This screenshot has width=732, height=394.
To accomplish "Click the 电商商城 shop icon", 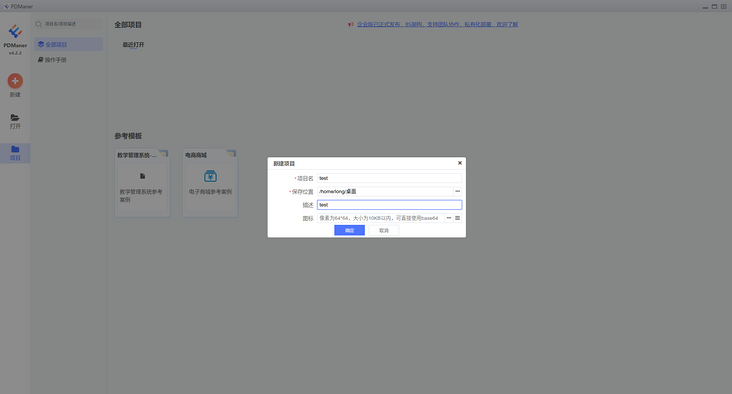I will pos(210,176).
